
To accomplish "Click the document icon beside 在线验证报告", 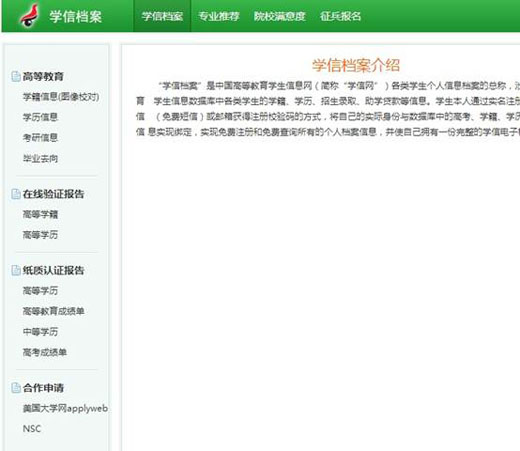I will (15, 194).
